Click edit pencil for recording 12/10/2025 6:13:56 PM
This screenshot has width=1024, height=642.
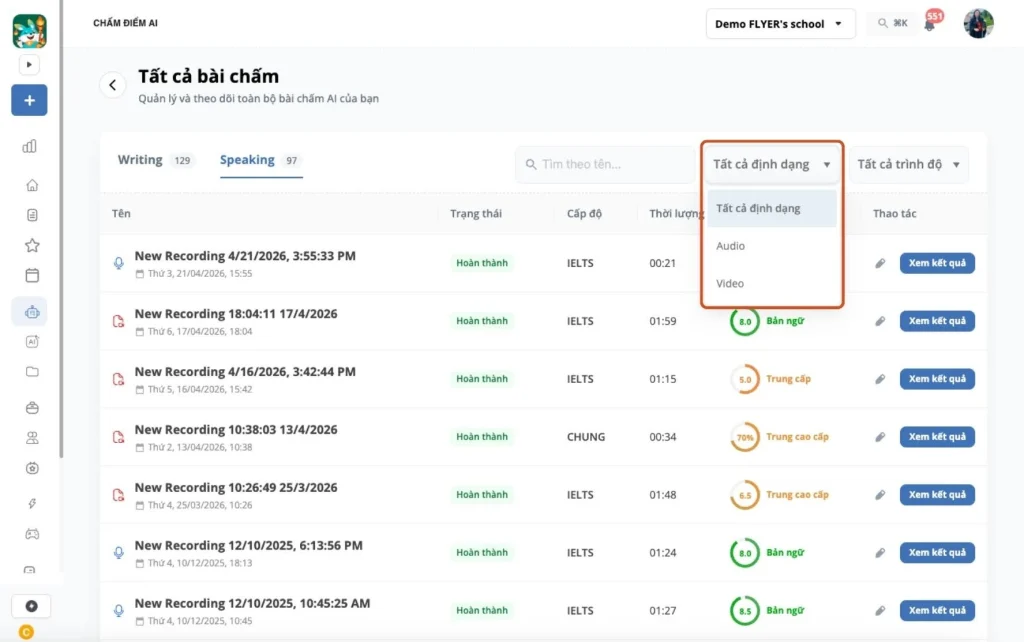pos(880,553)
